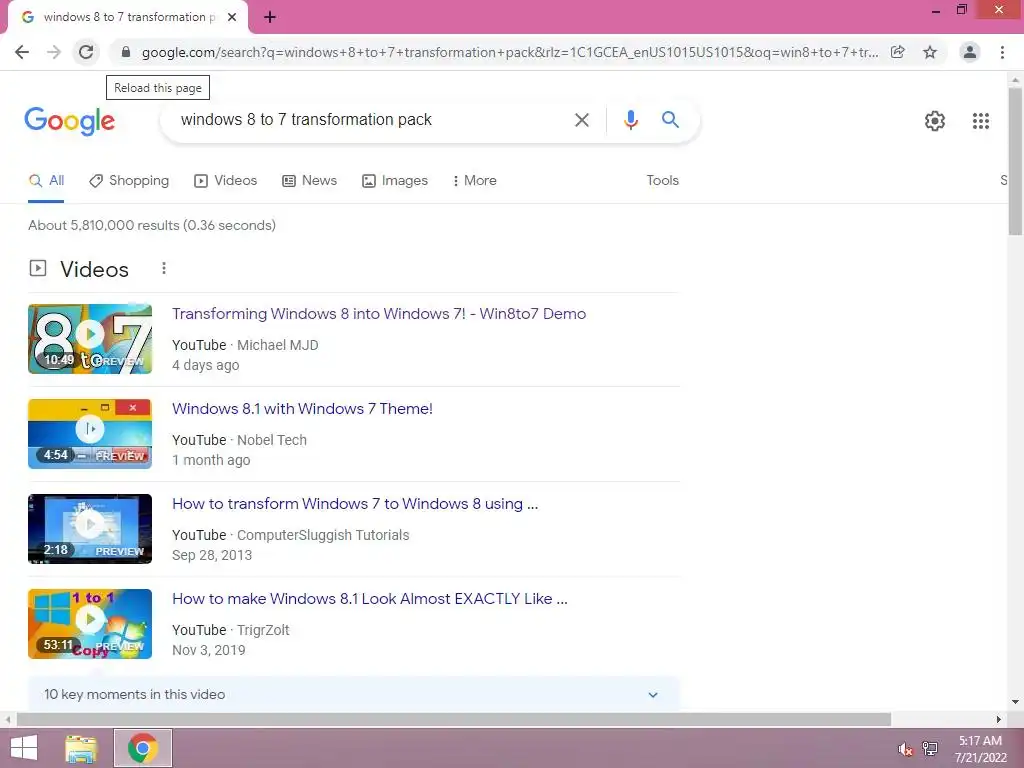
Task: Open Windows 8.1 with Windows 7 Theme link
Action: point(302,409)
